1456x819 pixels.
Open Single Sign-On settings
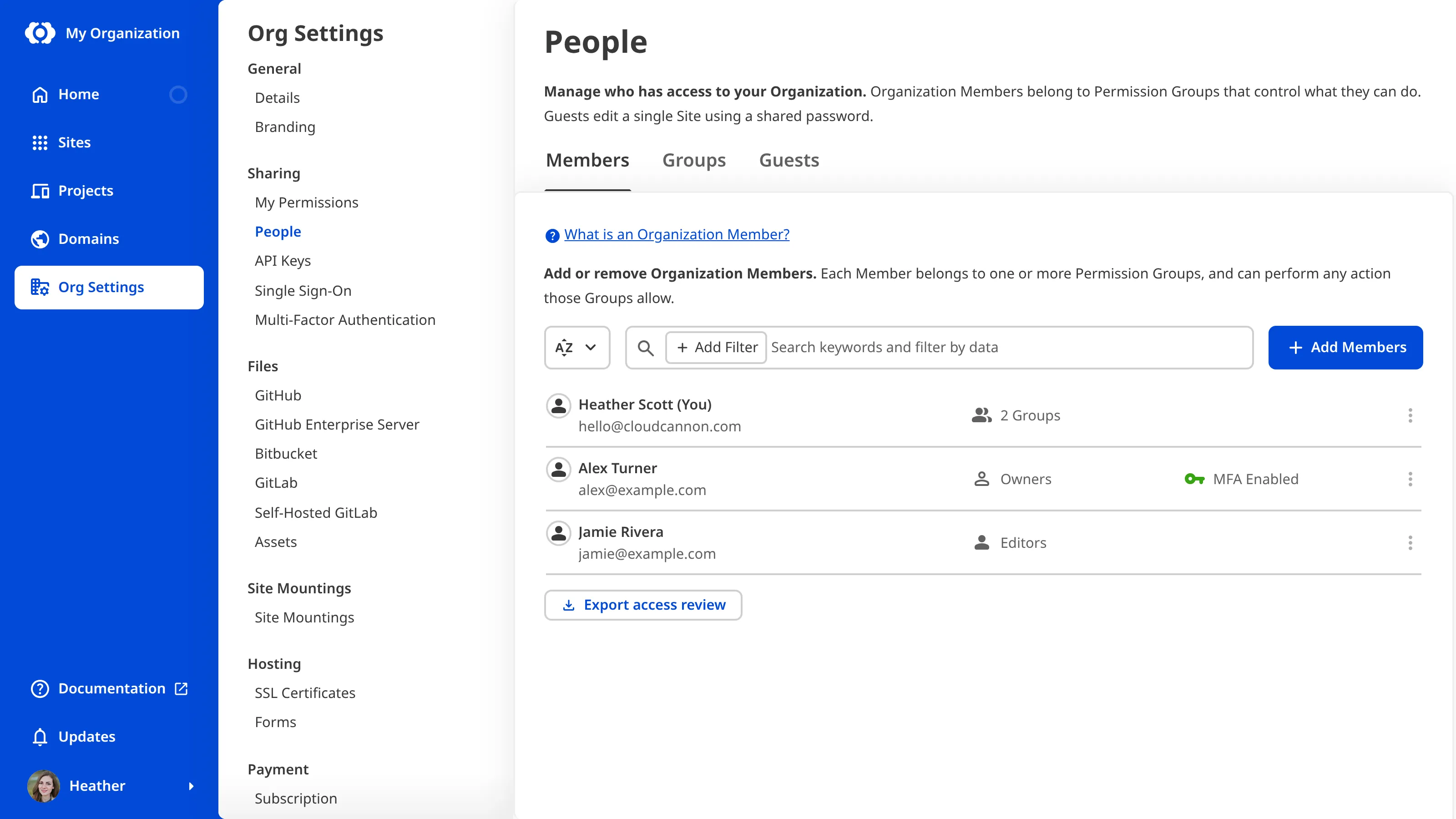pos(303,291)
